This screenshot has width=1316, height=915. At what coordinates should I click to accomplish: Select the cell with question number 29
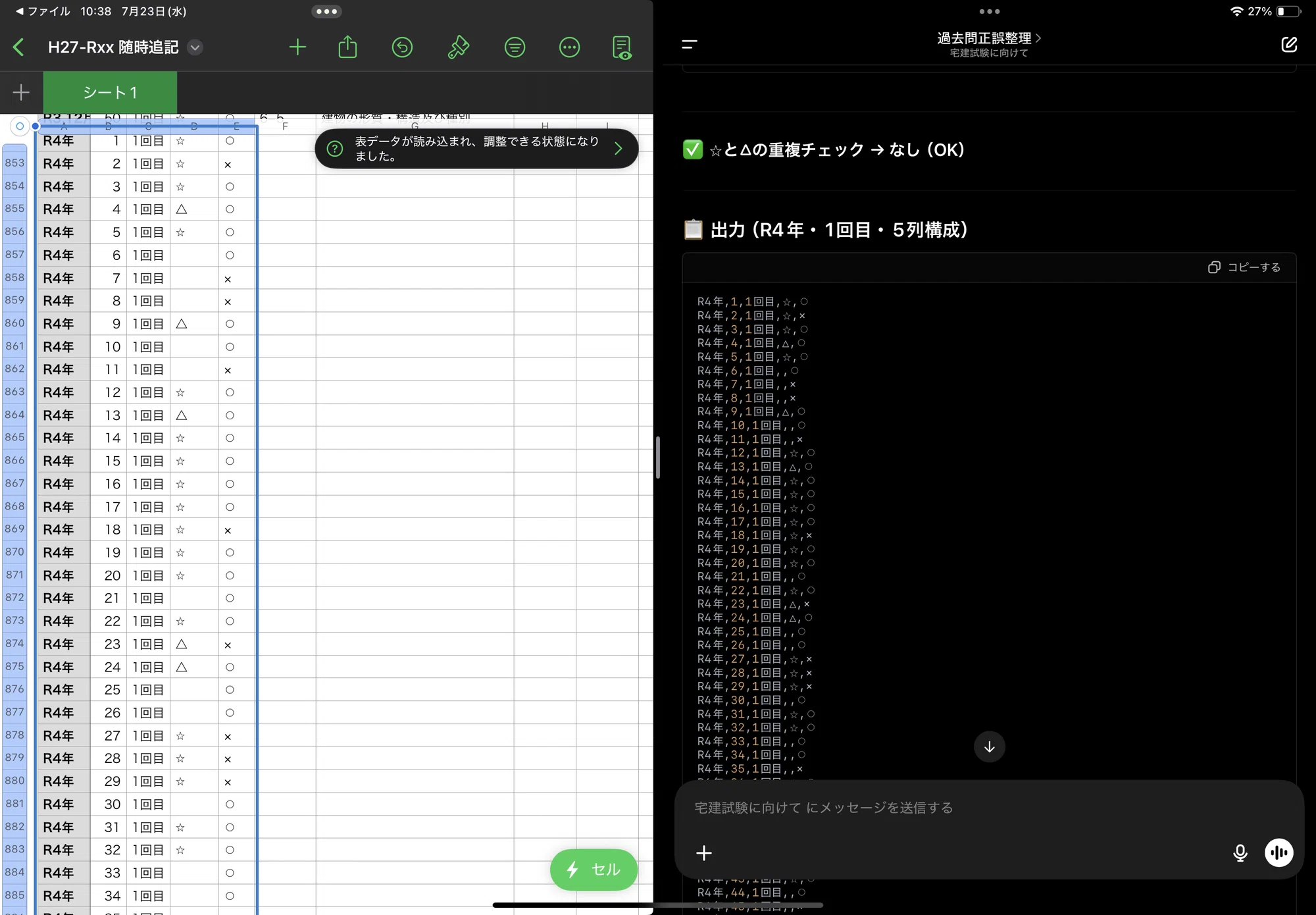(109, 781)
